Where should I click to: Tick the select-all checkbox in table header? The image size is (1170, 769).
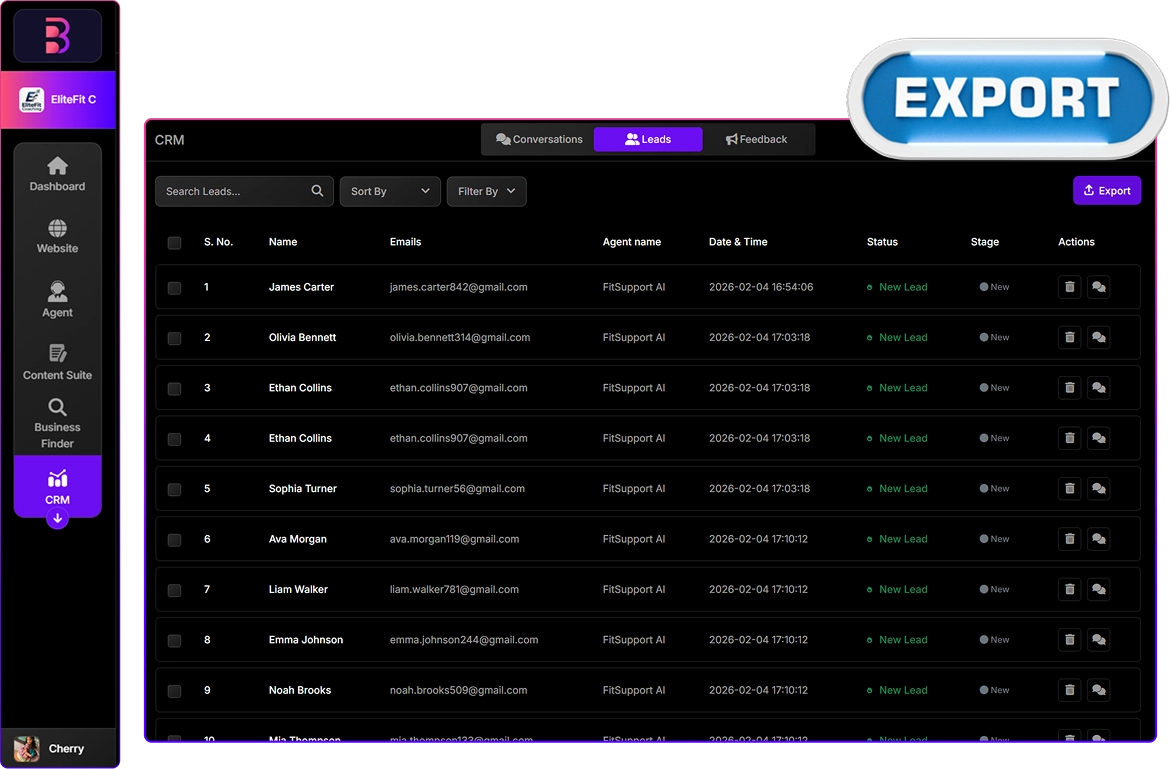(x=175, y=243)
